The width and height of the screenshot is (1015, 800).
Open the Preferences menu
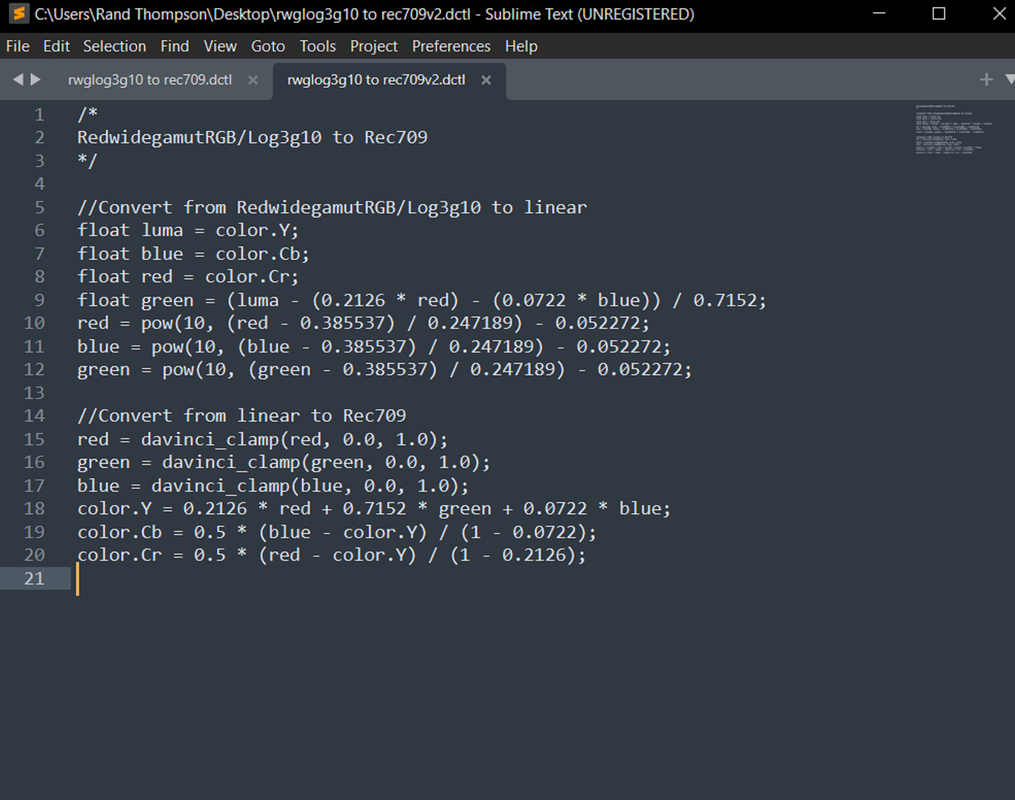(451, 47)
